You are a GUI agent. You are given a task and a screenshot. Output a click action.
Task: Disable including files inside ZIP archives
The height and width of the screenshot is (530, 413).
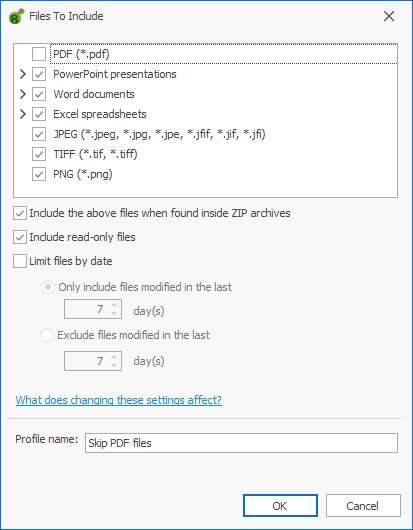pos(20,214)
